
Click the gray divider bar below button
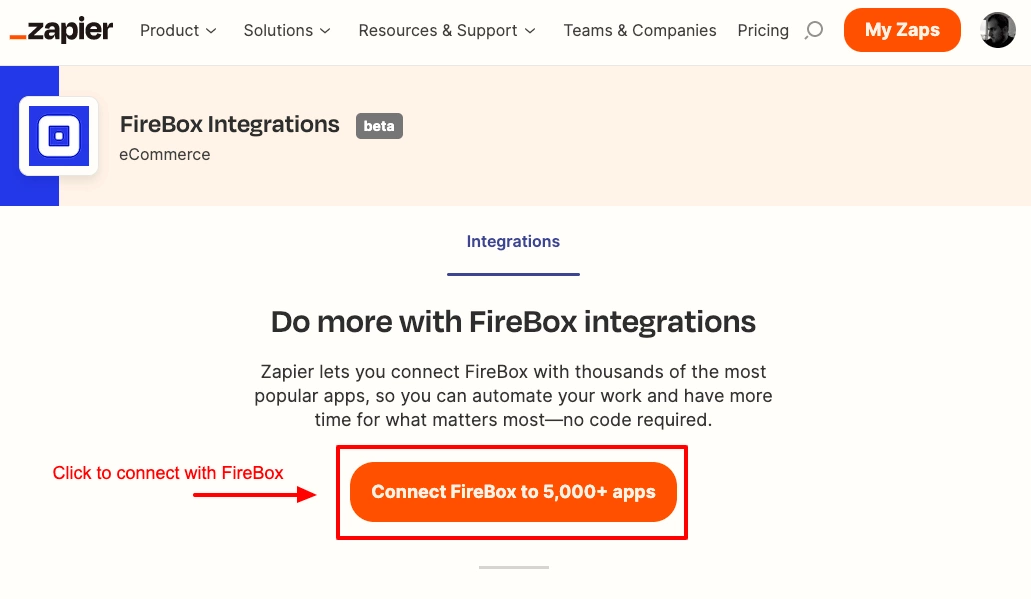pyautogui.click(x=514, y=567)
